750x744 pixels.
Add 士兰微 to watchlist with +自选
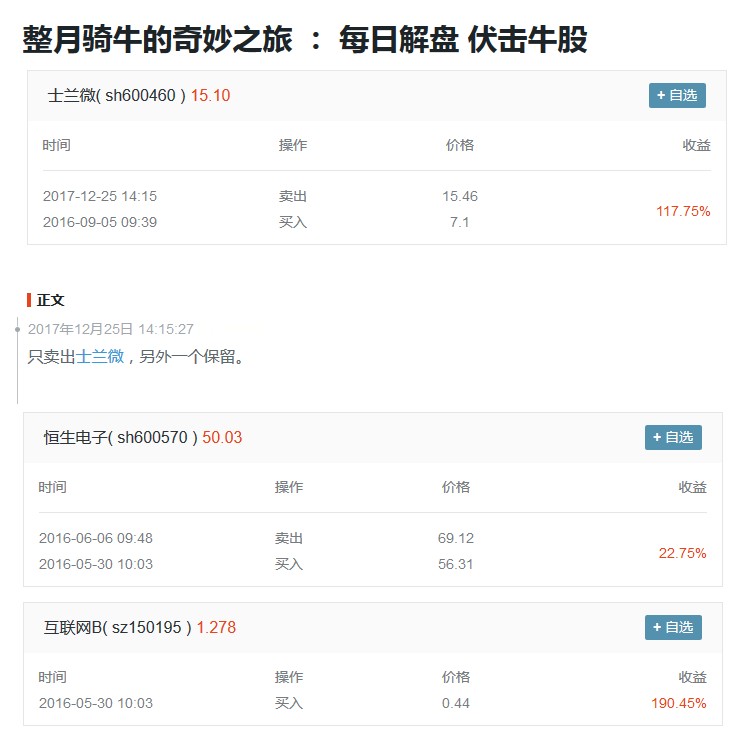677,96
